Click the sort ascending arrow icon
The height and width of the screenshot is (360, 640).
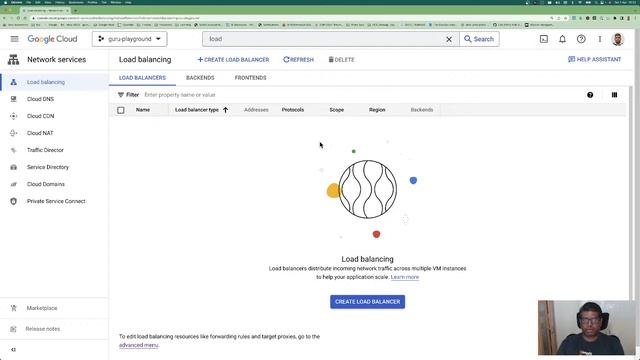pyautogui.click(x=225, y=110)
